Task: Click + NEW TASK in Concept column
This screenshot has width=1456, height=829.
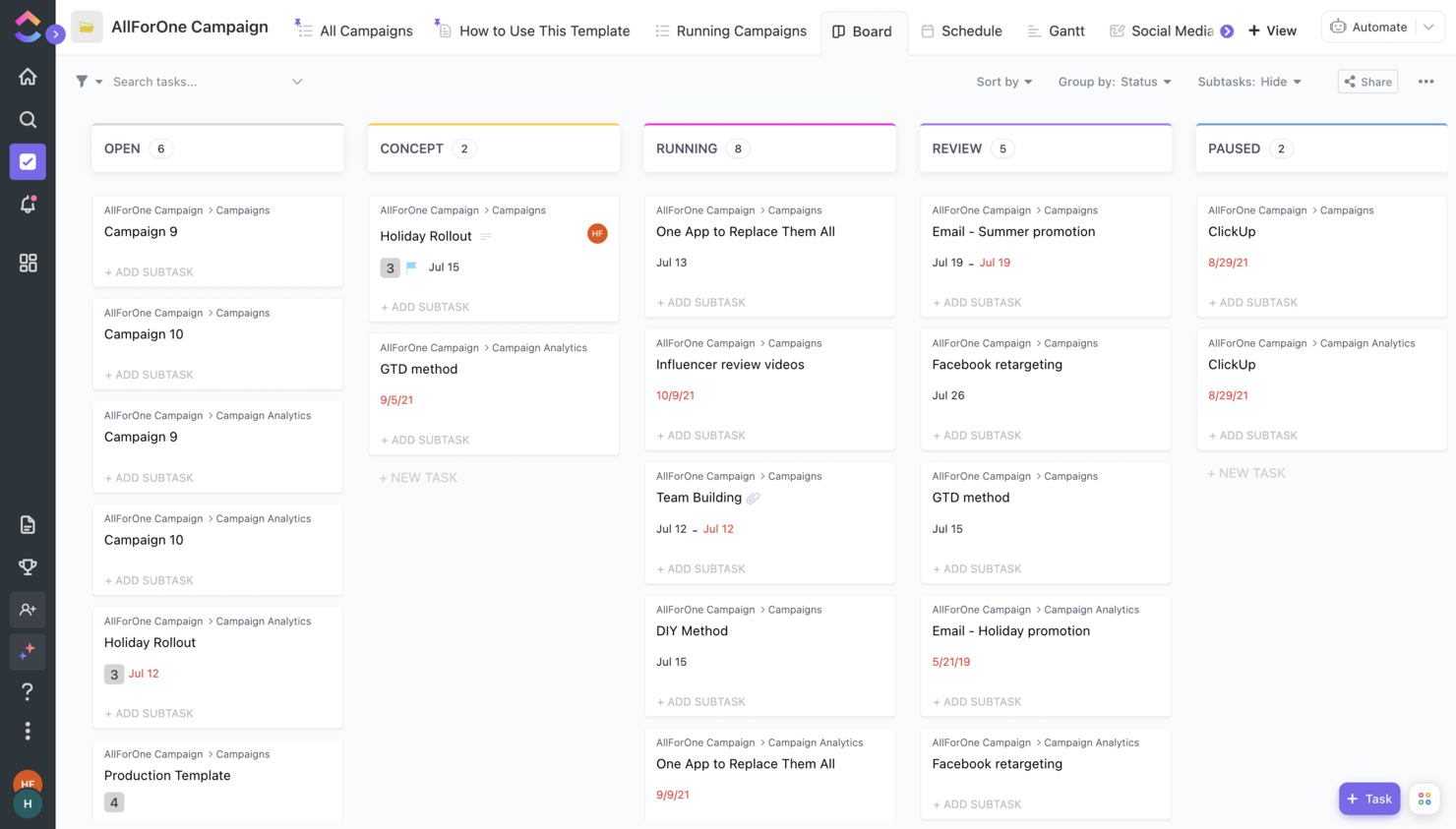Action: click(x=418, y=478)
